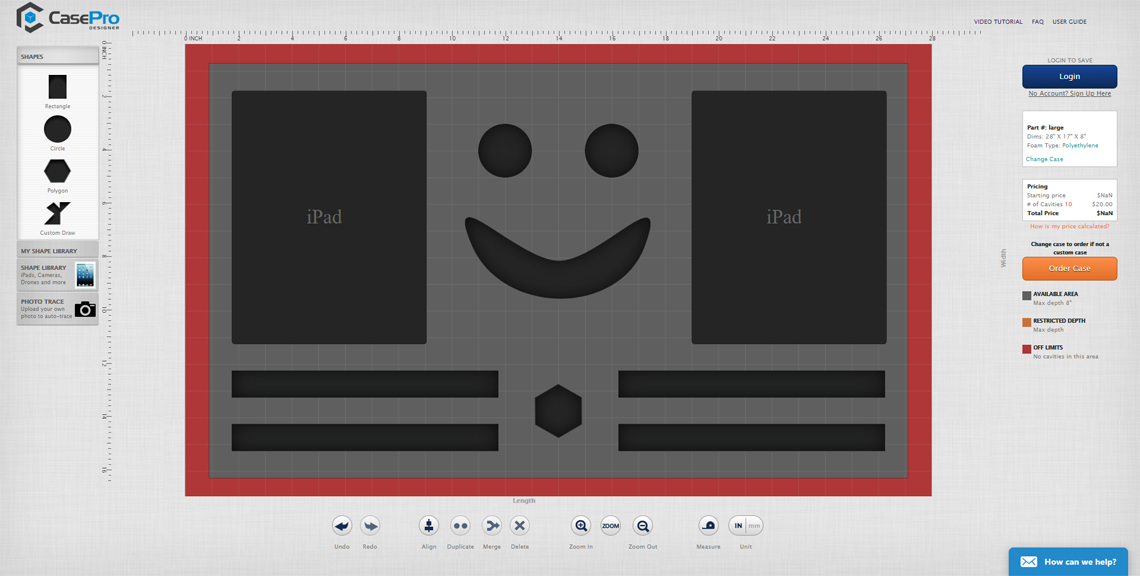Toggle unit between IN and mm
The height and width of the screenshot is (576, 1140).
coord(746,525)
